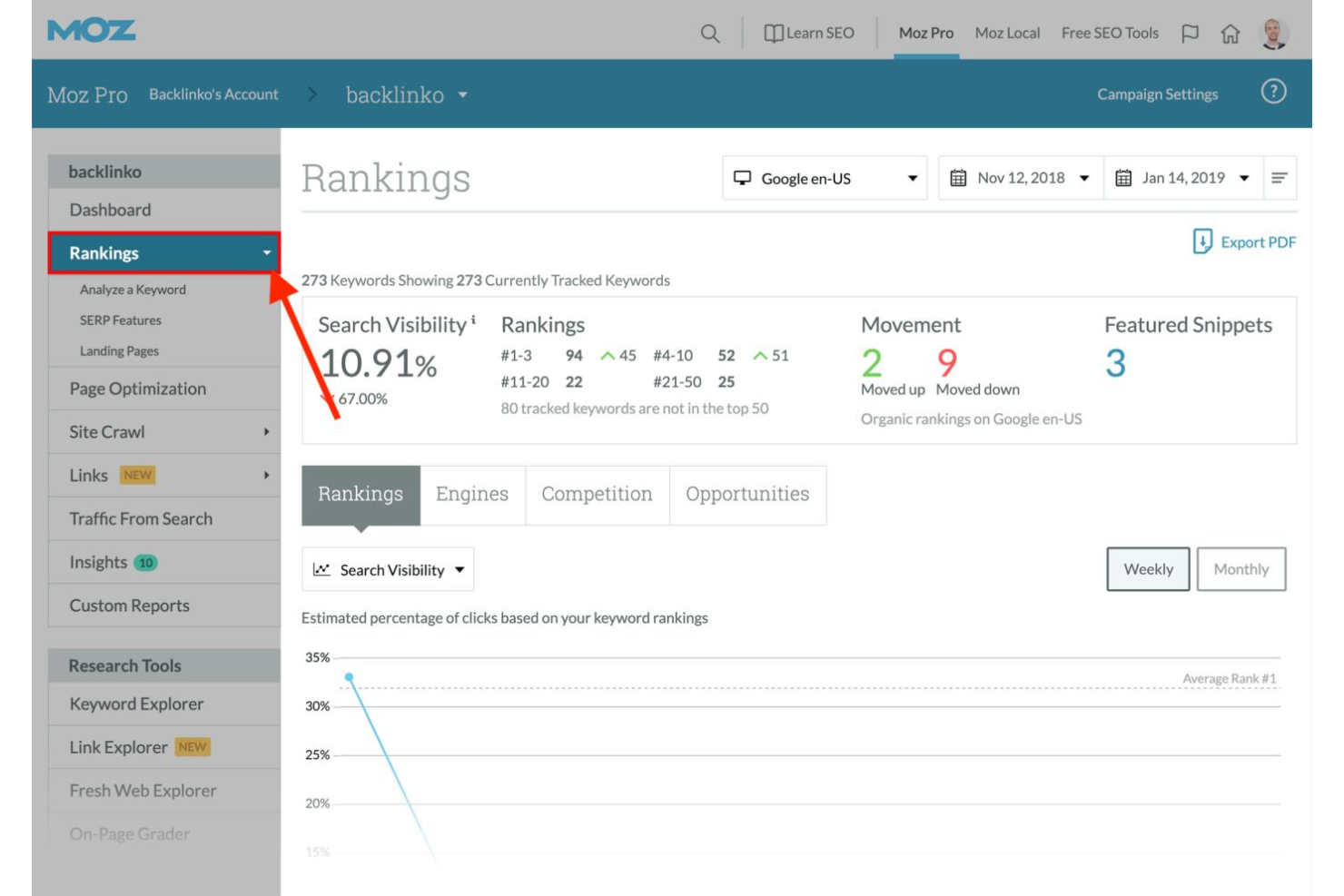This screenshot has height=896, width=1344.
Task: Open the backlinko campaign dropdown
Action: click(407, 95)
